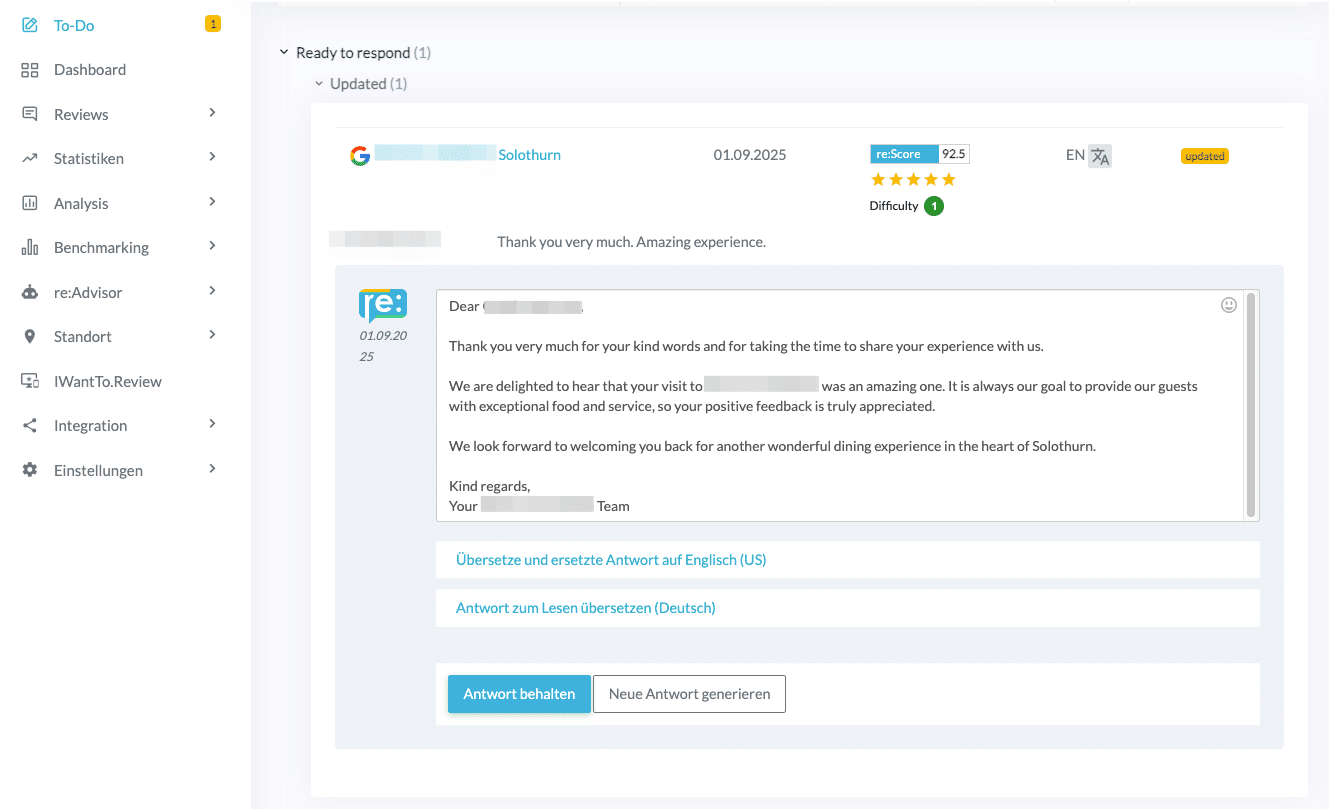Screen dimensions: 1329x809
Task: Click the translate icon next to EN
Action: (1100, 156)
